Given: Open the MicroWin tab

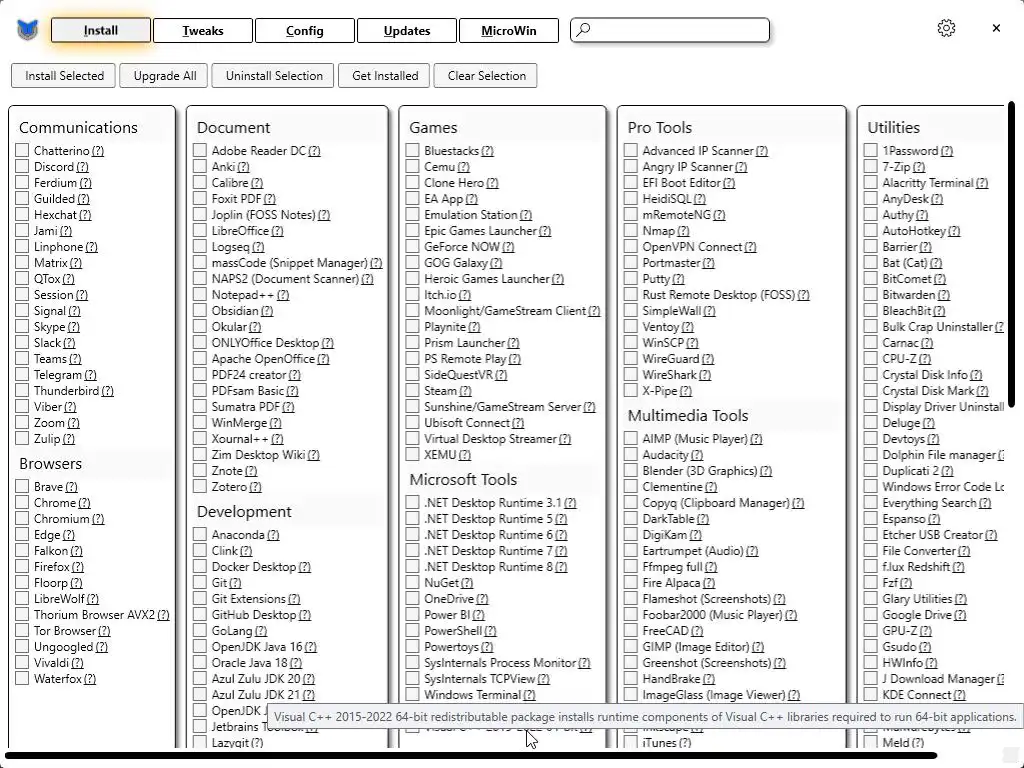Looking at the screenshot, I should point(509,31).
